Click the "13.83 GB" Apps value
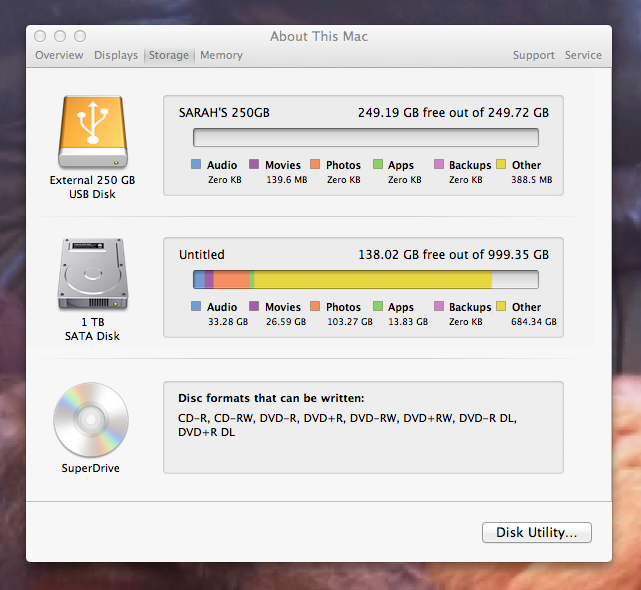The image size is (641, 590). coord(408,322)
